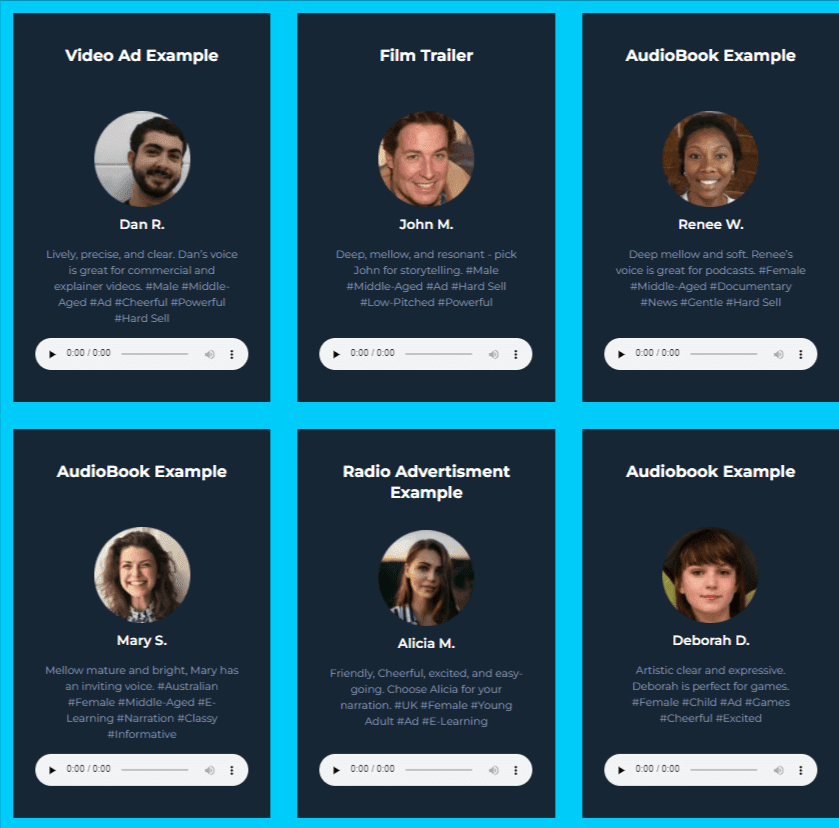Mute Renee W.'s audio player
Viewport: 839px width, 828px height.
tap(779, 354)
